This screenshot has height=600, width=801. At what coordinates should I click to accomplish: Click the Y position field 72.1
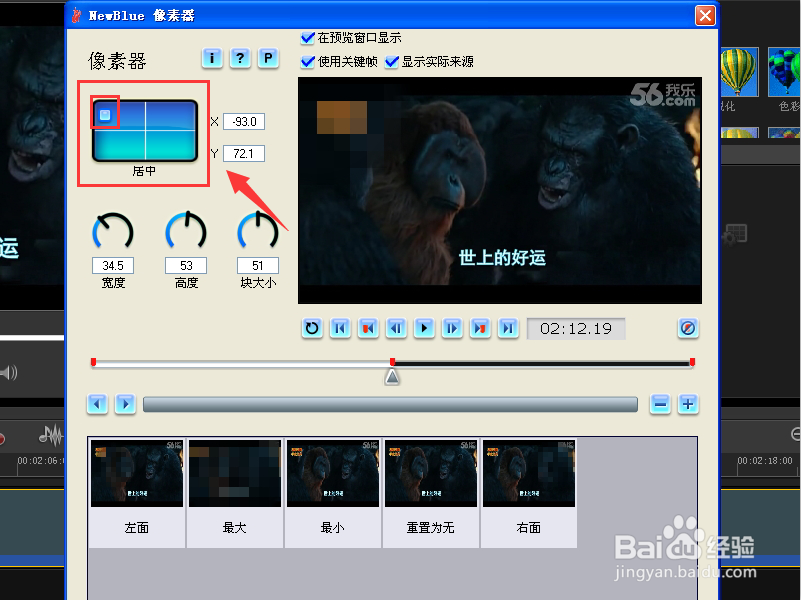pyautogui.click(x=244, y=153)
